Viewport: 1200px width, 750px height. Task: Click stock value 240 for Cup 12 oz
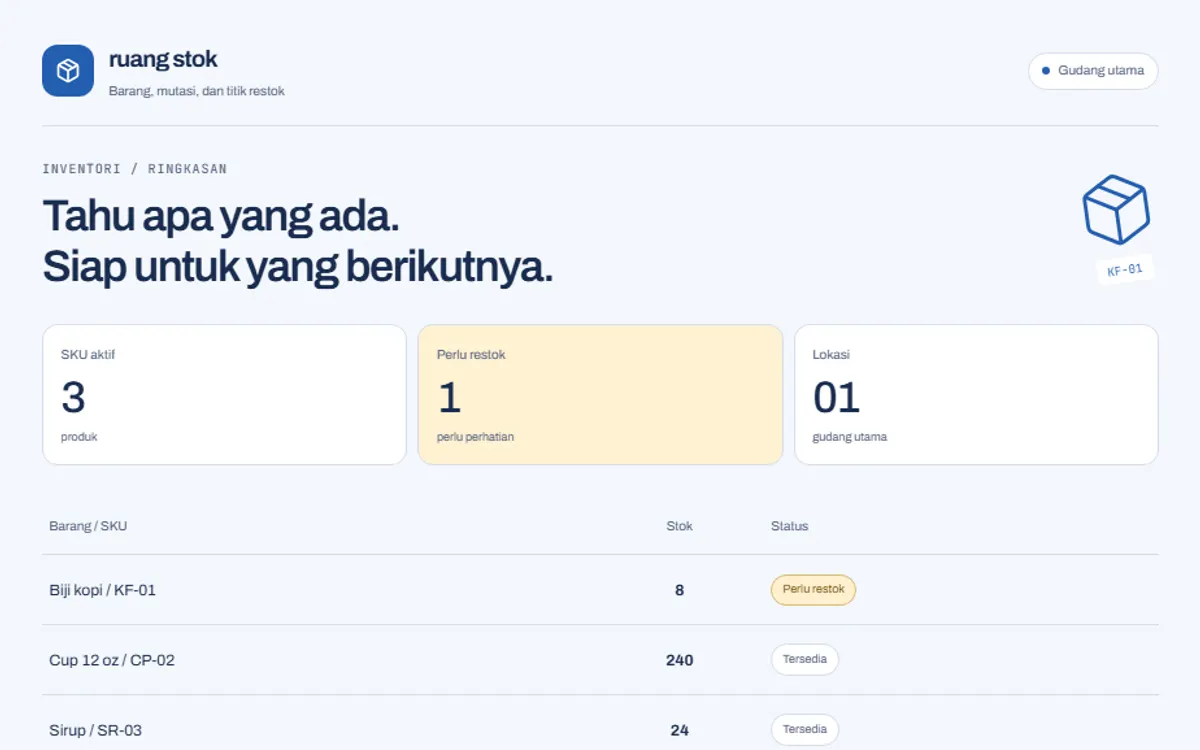pyautogui.click(x=679, y=660)
